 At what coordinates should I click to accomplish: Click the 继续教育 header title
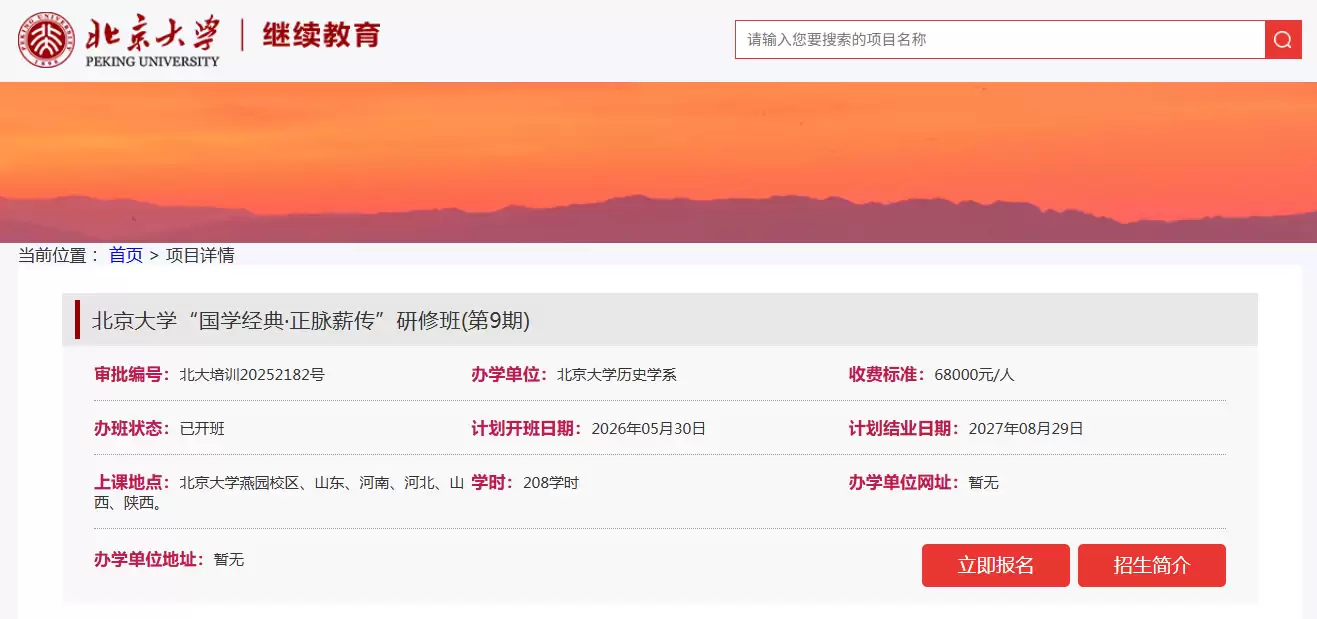pos(322,35)
